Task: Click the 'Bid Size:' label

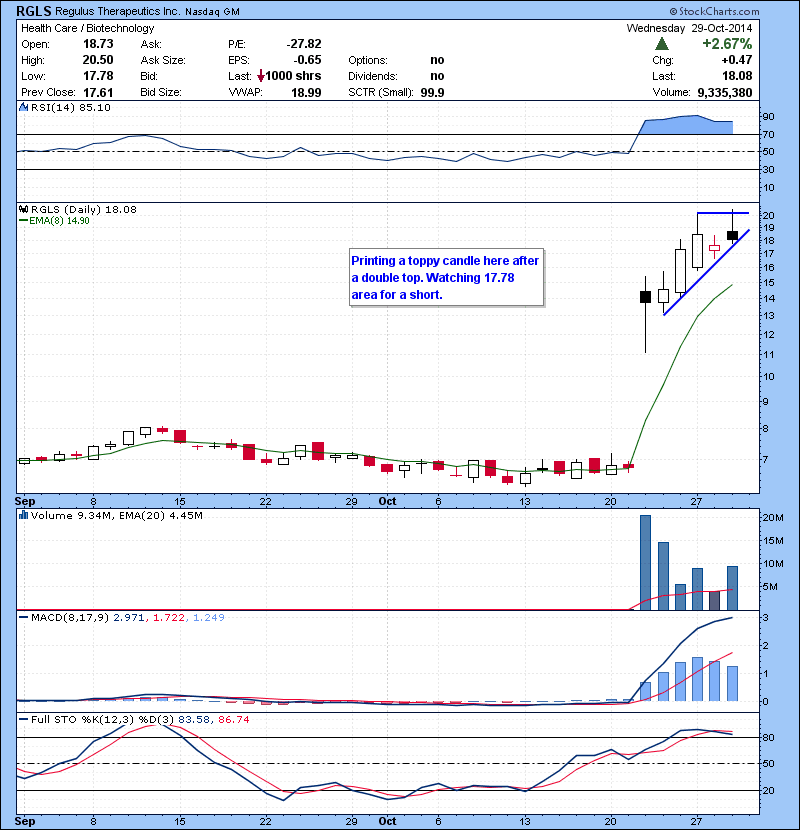Action: click(x=161, y=92)
